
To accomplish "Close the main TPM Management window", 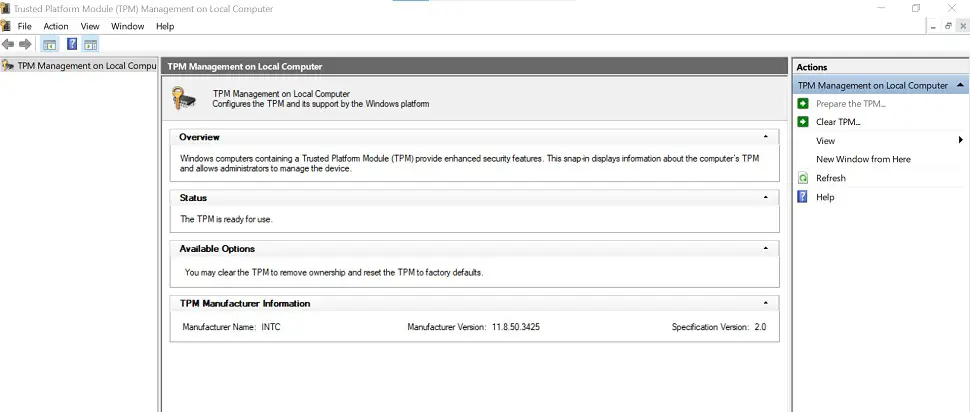I will tap(952, 8).
